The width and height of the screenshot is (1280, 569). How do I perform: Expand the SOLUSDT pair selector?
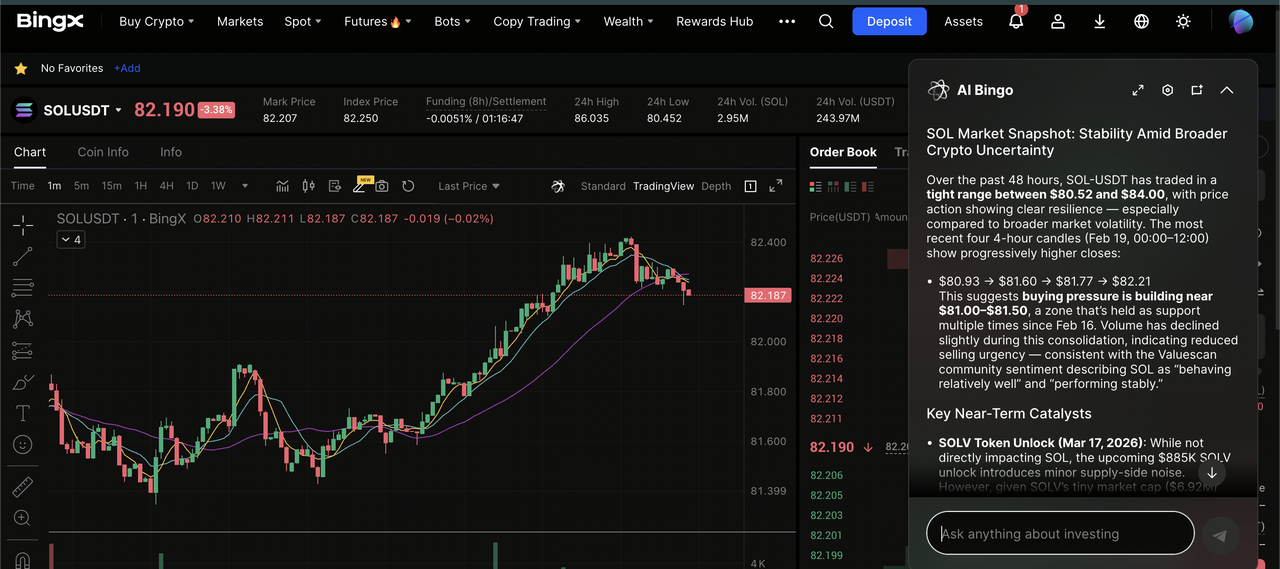tap(118, 110)
